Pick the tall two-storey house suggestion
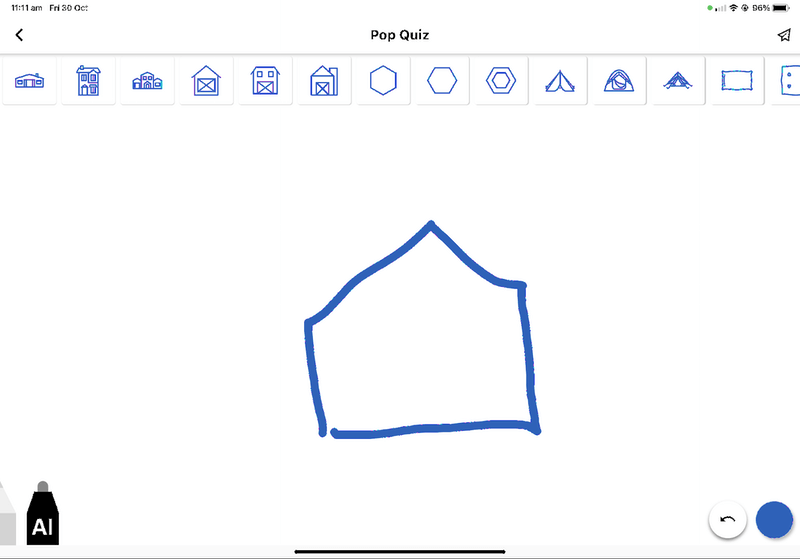Viewport: 800px width, 559px height. pos(88,81)
